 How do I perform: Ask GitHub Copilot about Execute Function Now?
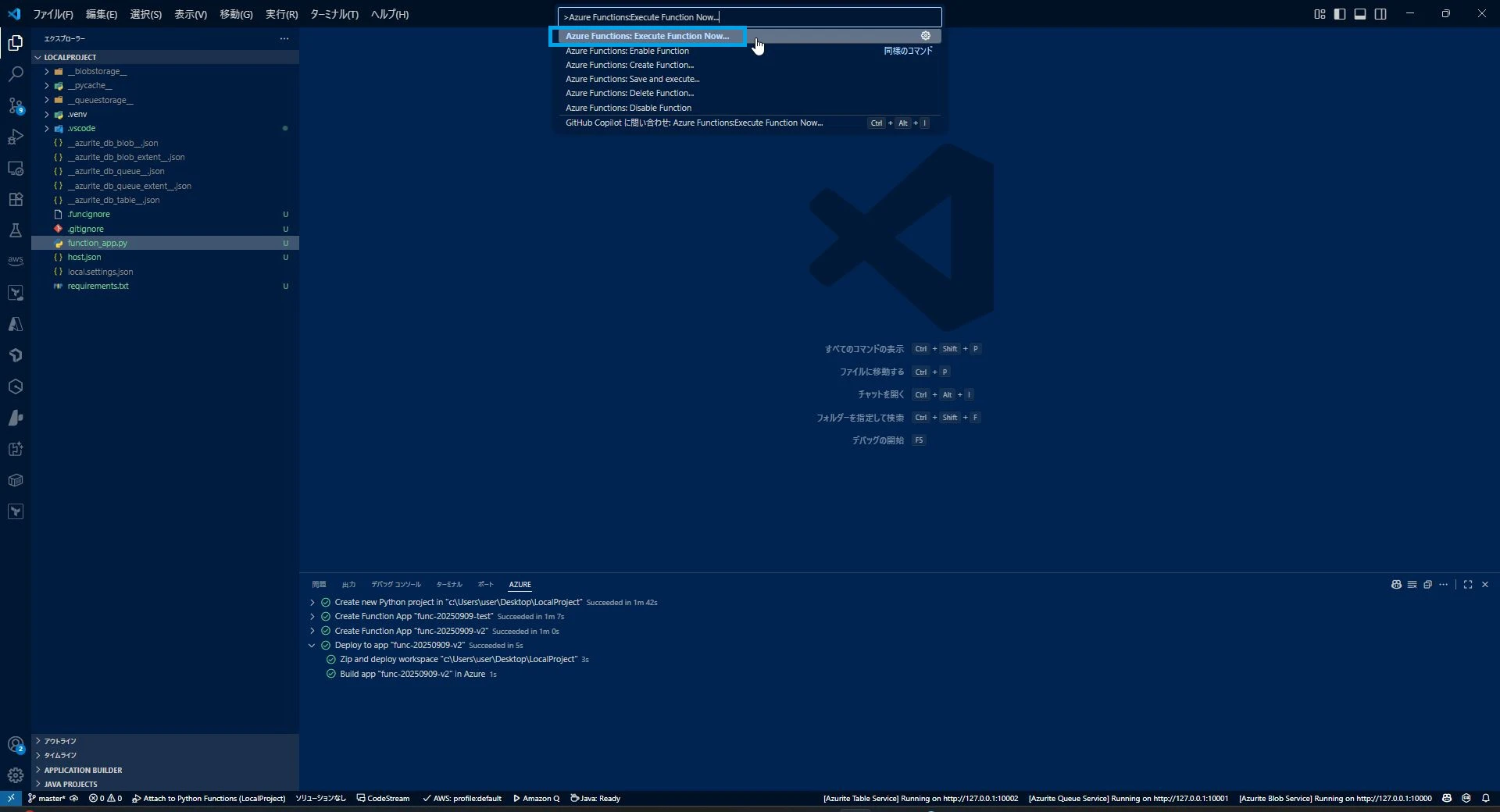pyautogui.click(x=749, y=123)
